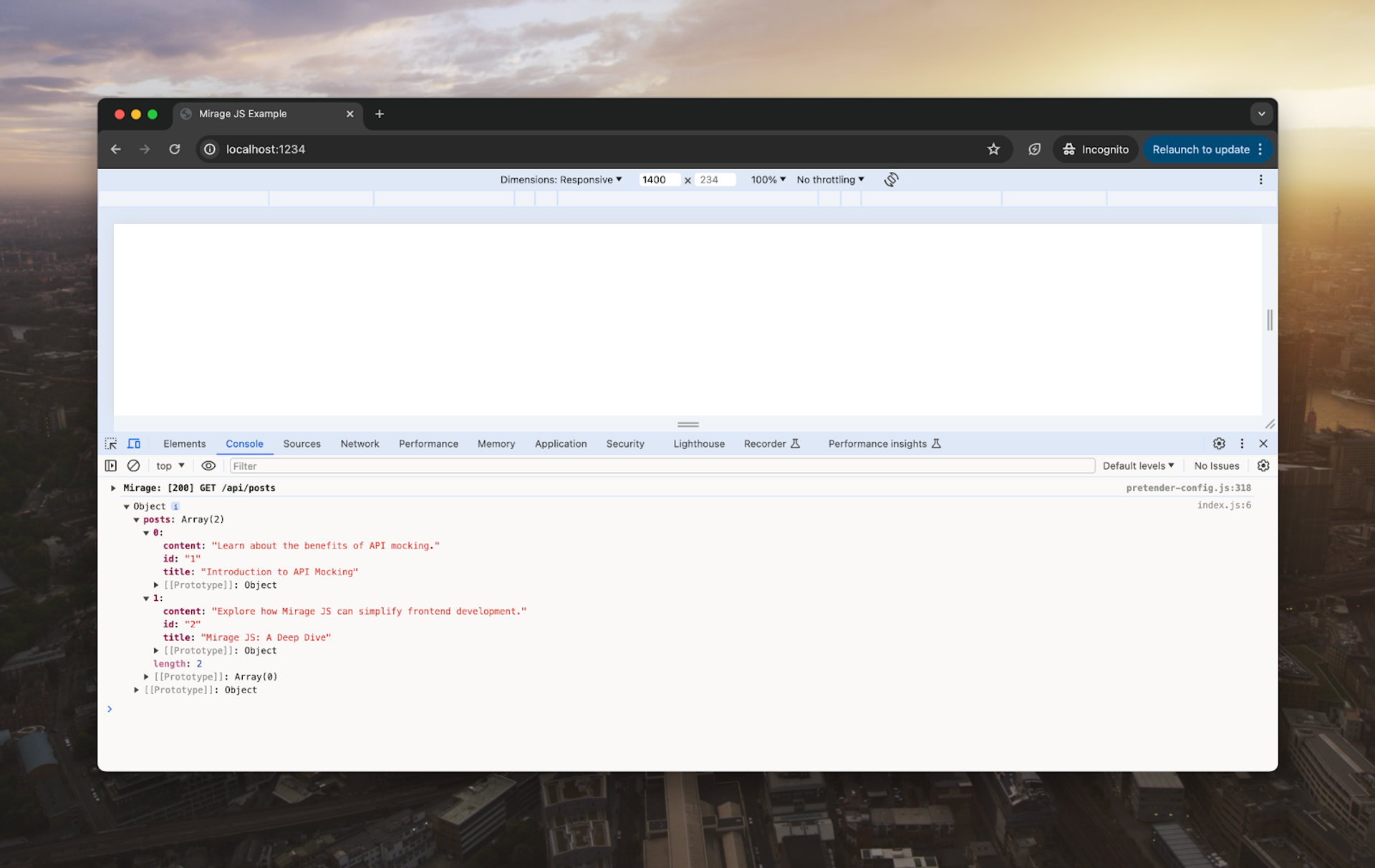
Task: Click the Object info badge icon
Action: tap(175, 506)
